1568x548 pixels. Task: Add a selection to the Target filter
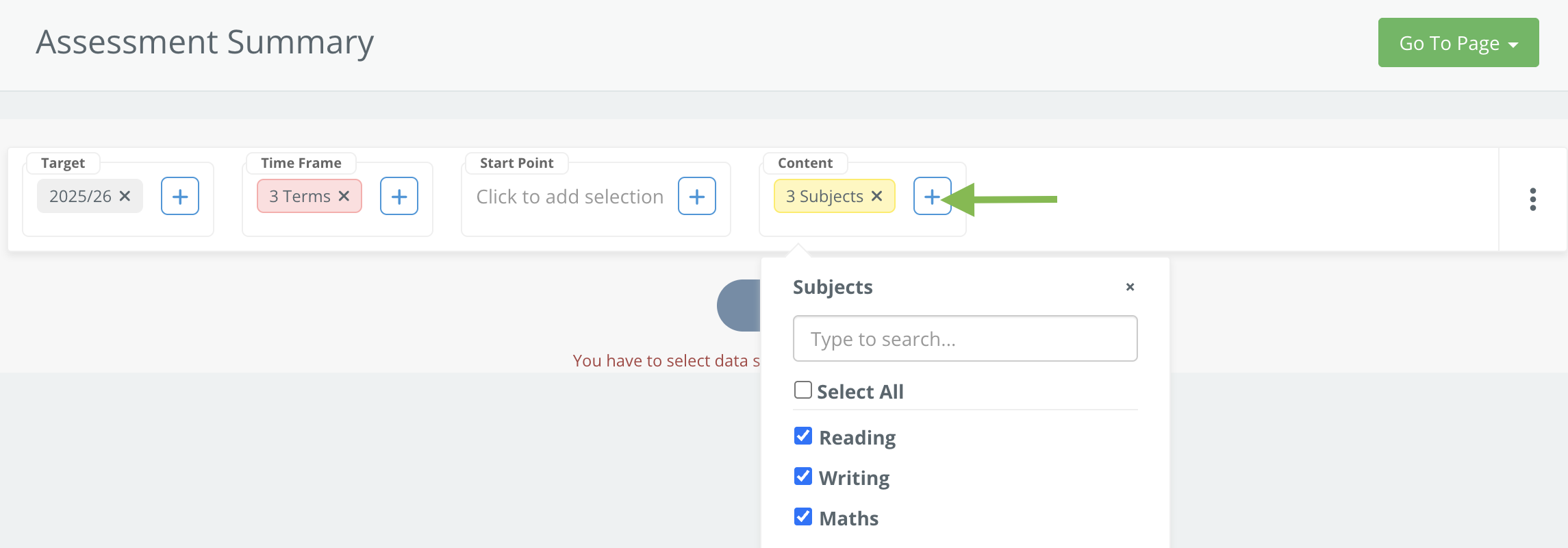pos(180,196)
